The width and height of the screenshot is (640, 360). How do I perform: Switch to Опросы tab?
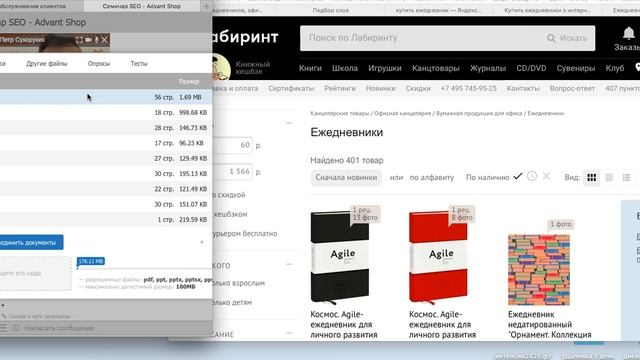[x=99, y=63]
